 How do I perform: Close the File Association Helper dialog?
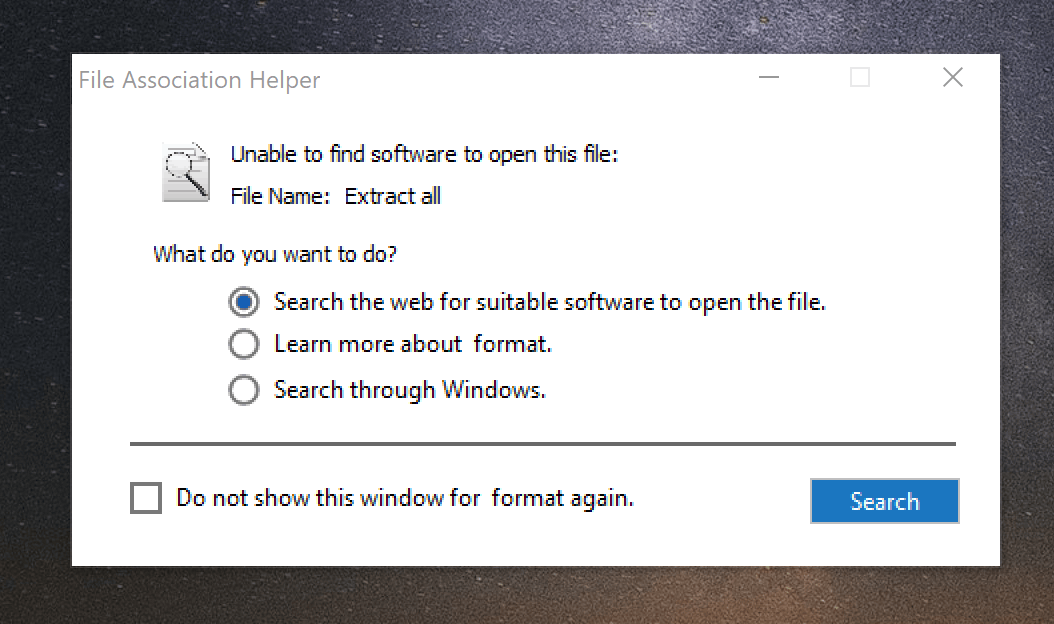pyautogui.click(x=952, y=77)
